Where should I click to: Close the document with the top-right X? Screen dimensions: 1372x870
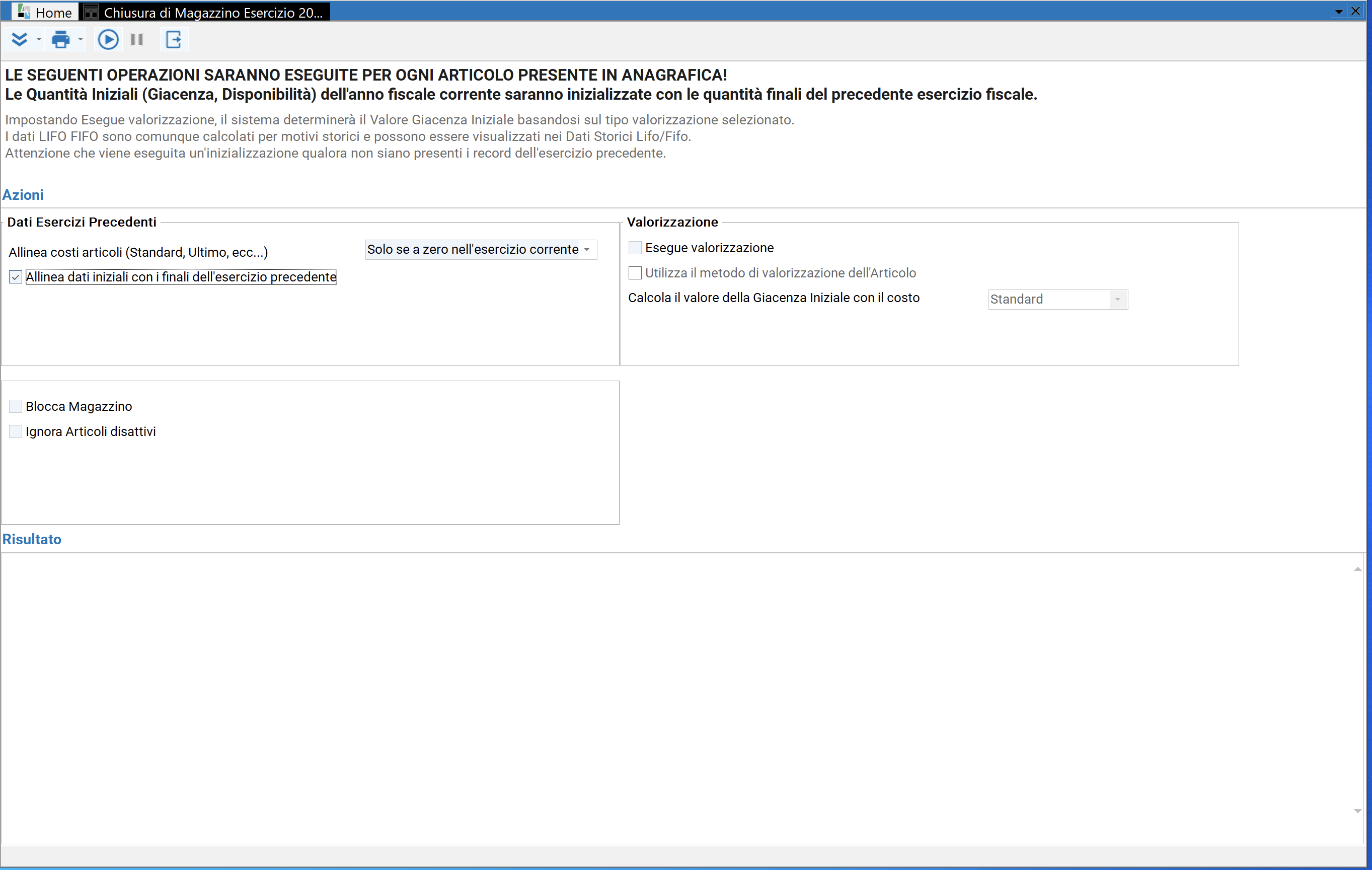pos(1356,12)
